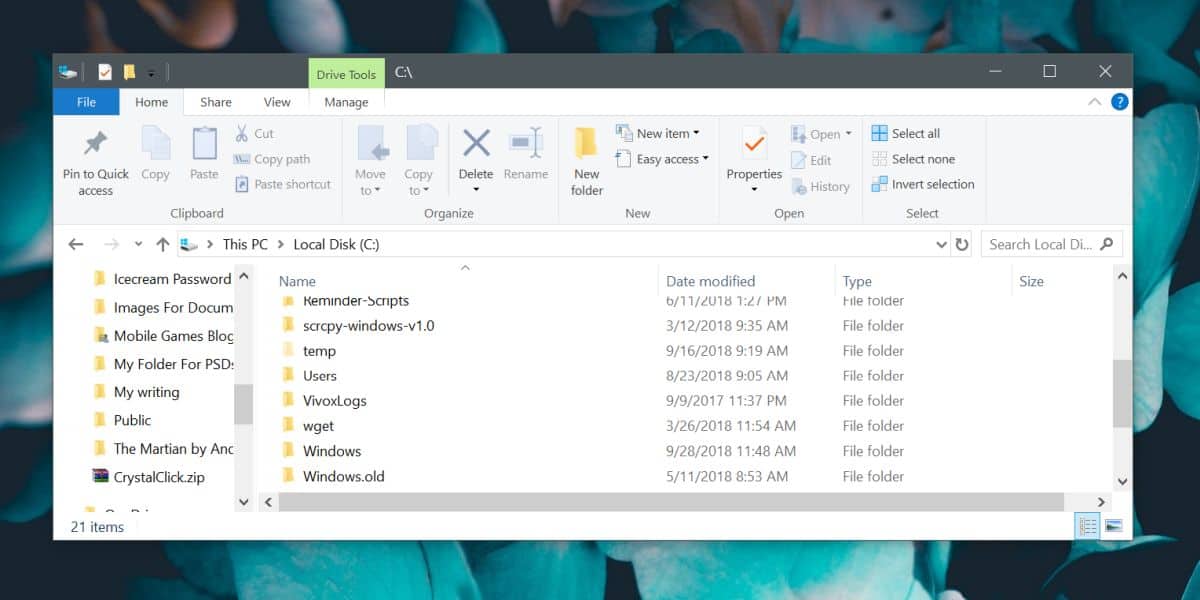Open the File Explorer help icon

(x=1120, y=102)
